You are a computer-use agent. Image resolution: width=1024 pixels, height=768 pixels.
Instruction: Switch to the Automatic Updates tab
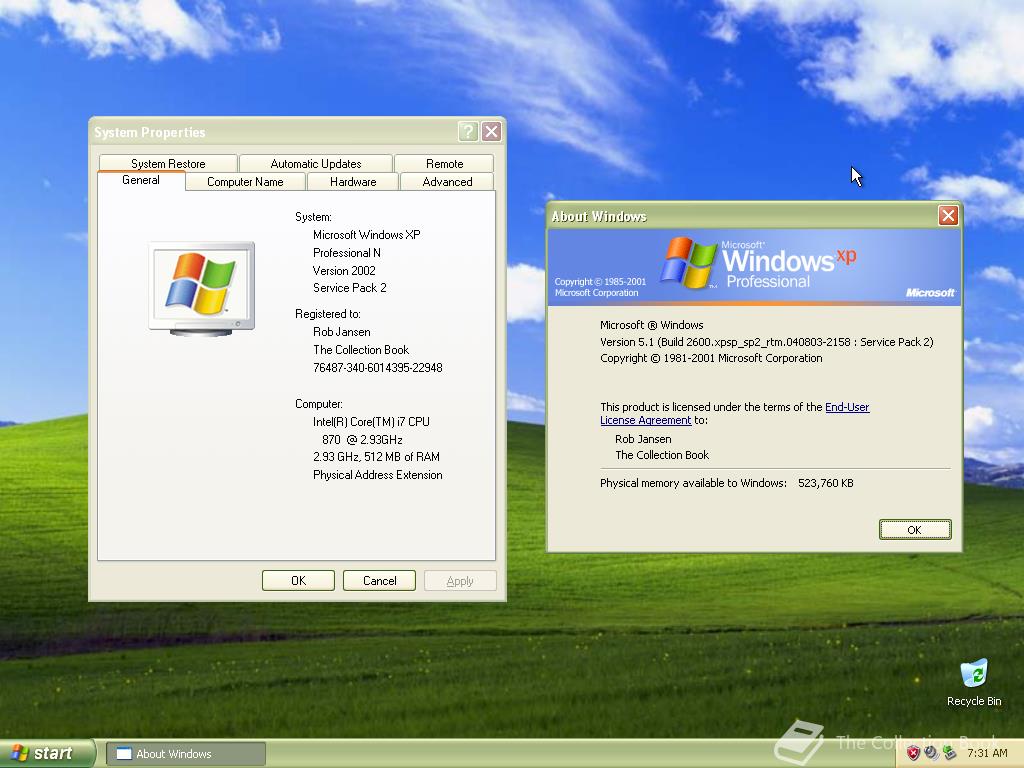(315, 163)
